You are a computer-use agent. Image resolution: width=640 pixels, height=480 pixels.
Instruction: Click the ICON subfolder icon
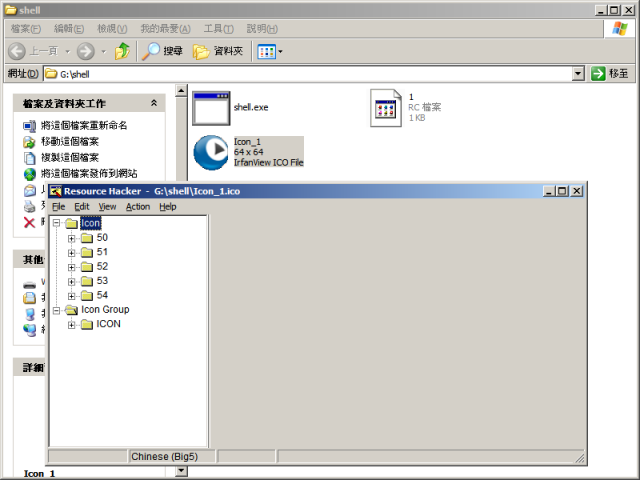click(87, 324)
